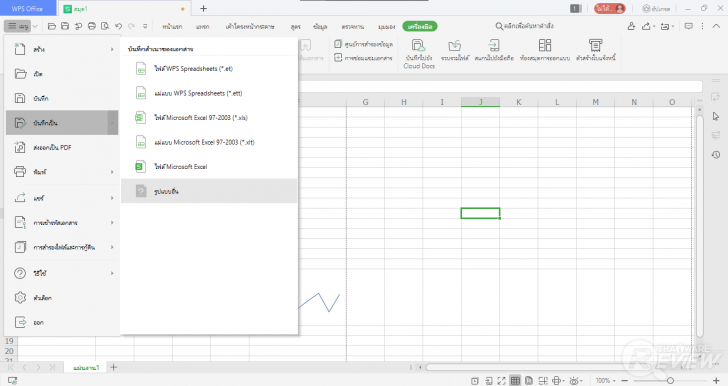Open a new tab with the plus button
Screen dimensions: 728x386
(x=203, y=8)
